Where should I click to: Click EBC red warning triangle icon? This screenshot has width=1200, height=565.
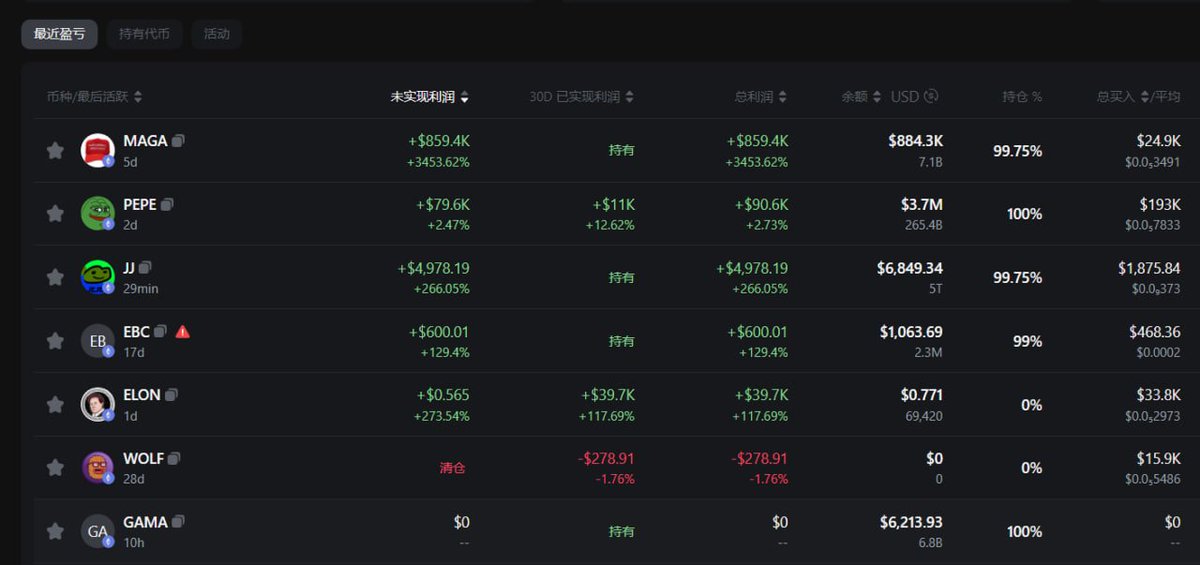(183, 331)
